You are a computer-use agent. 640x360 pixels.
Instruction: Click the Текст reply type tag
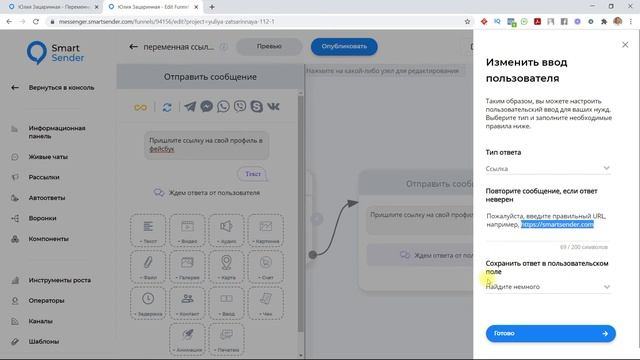[252, 174]
